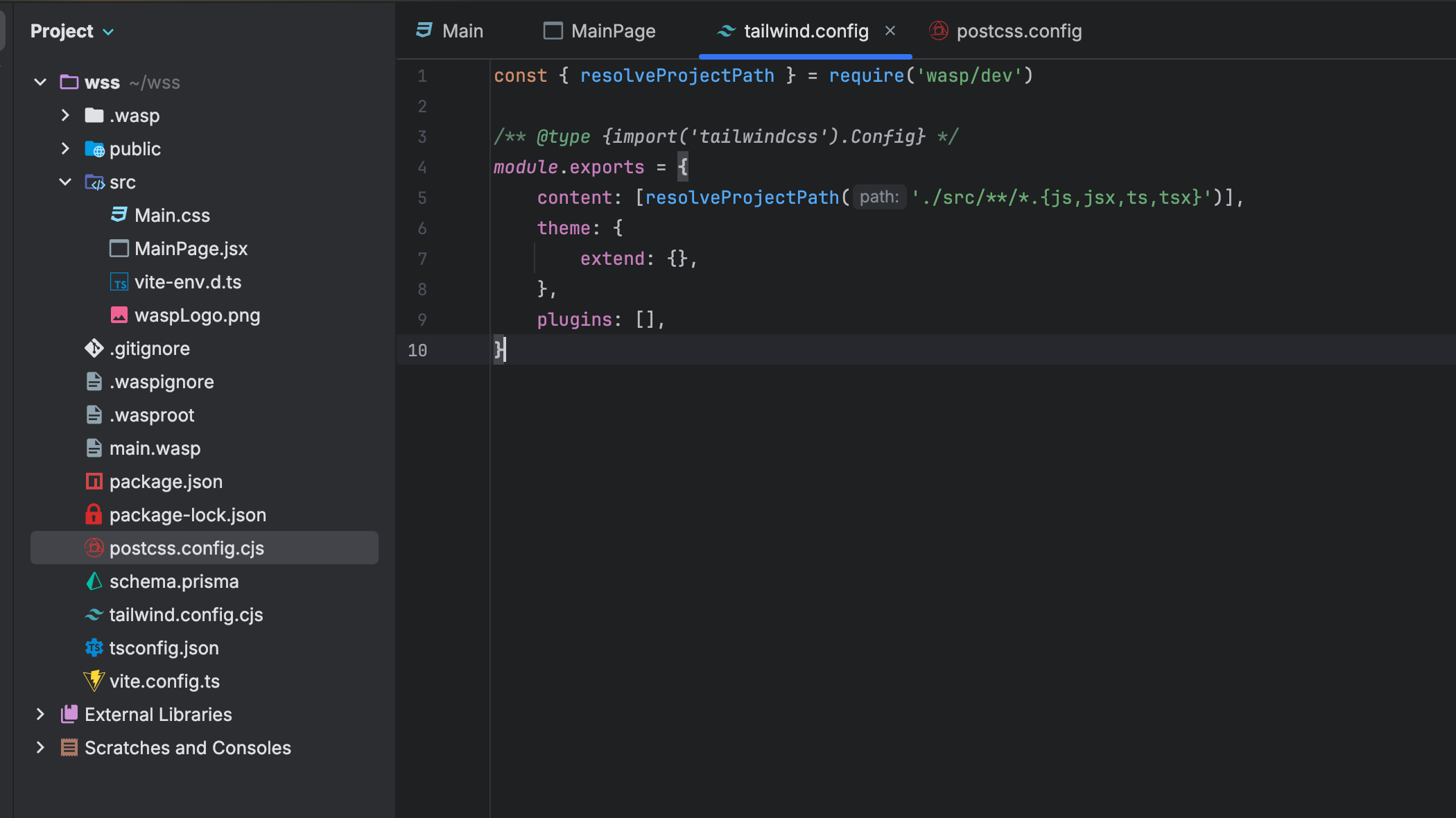Click the theme key on line 6
This screenshot has width=1456, height=818.
(x=563, y=228)
